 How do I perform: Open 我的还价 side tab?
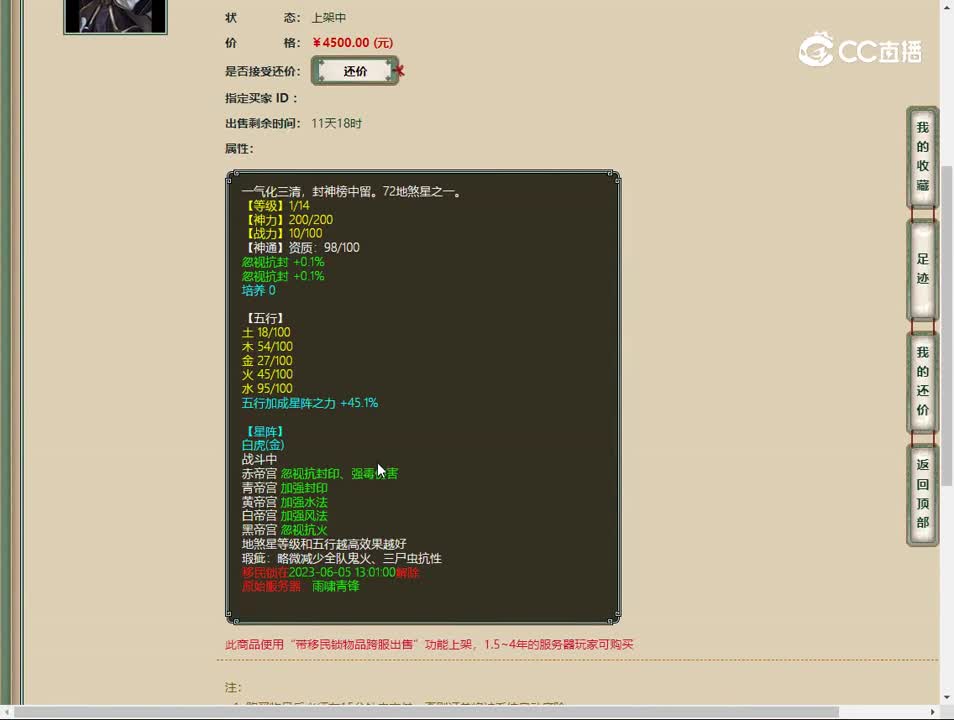coord(922,381)
